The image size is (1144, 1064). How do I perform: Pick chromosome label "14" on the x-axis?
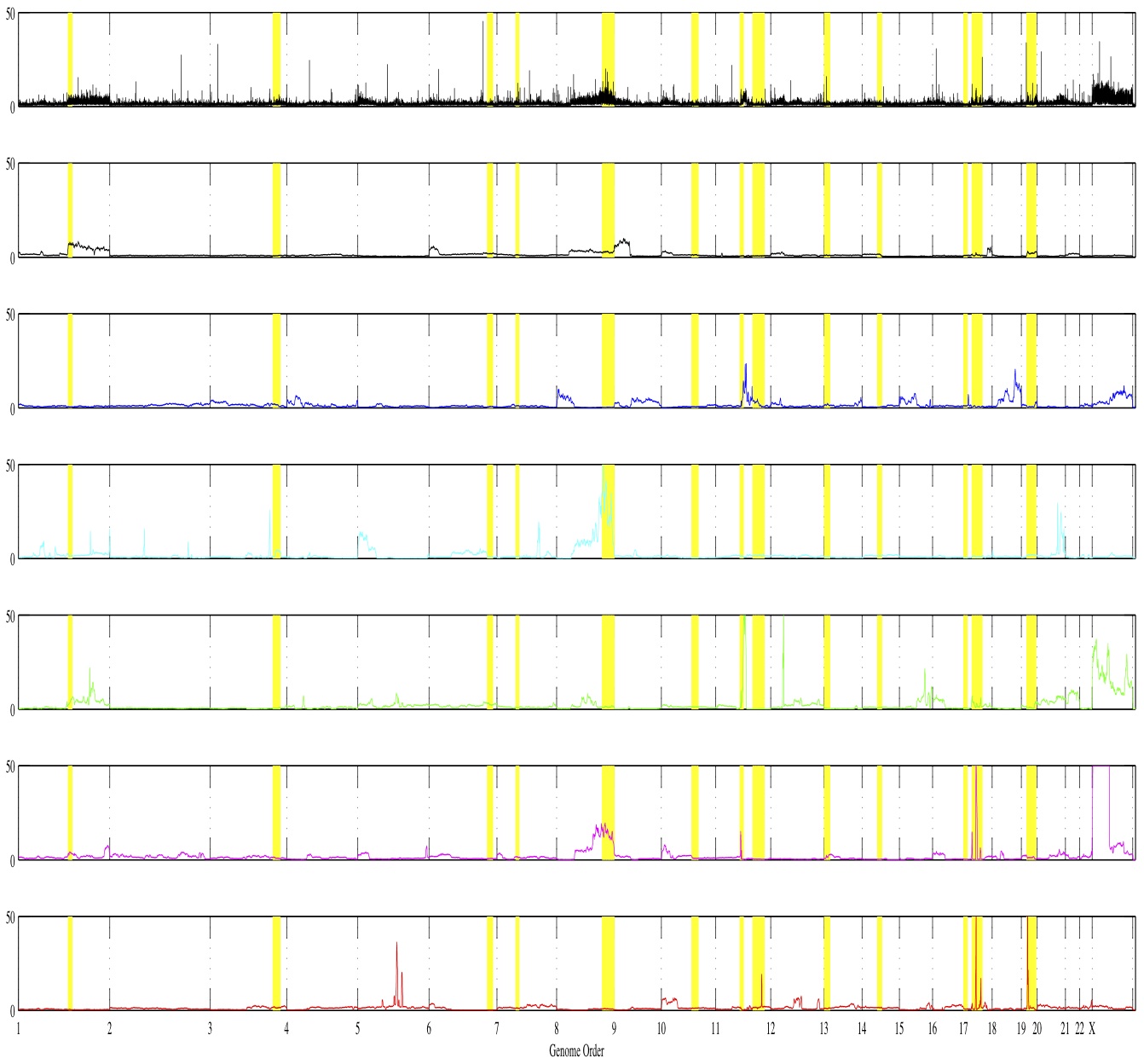tap(862, 1028)
